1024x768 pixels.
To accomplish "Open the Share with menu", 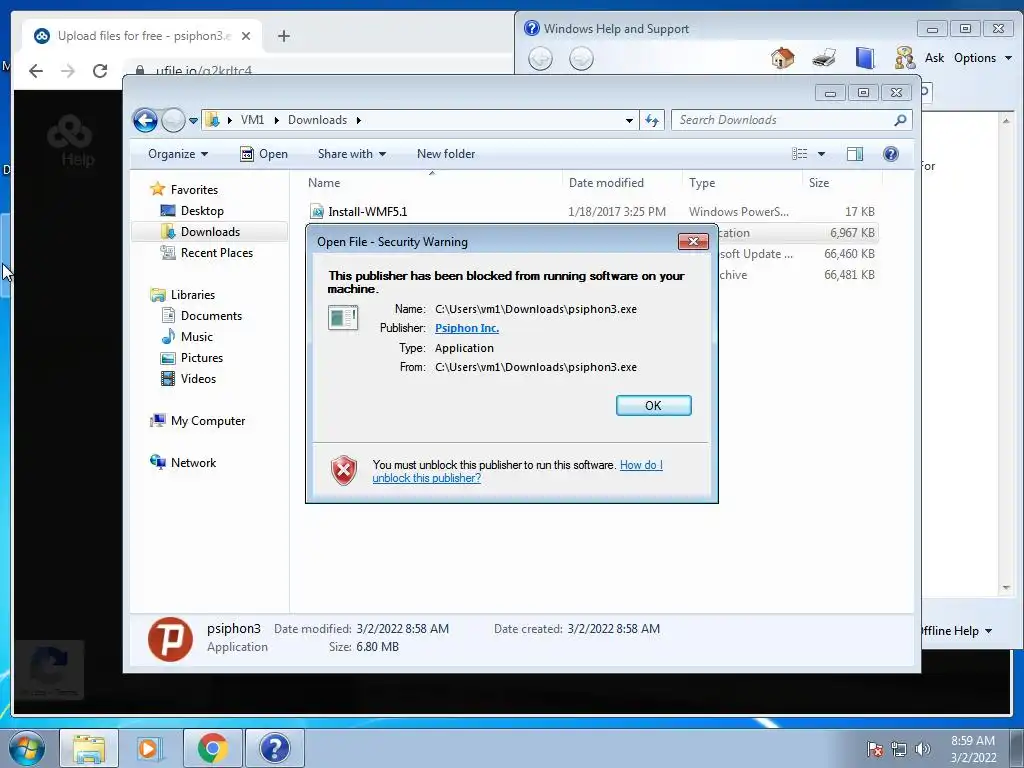I will point(351,154).
